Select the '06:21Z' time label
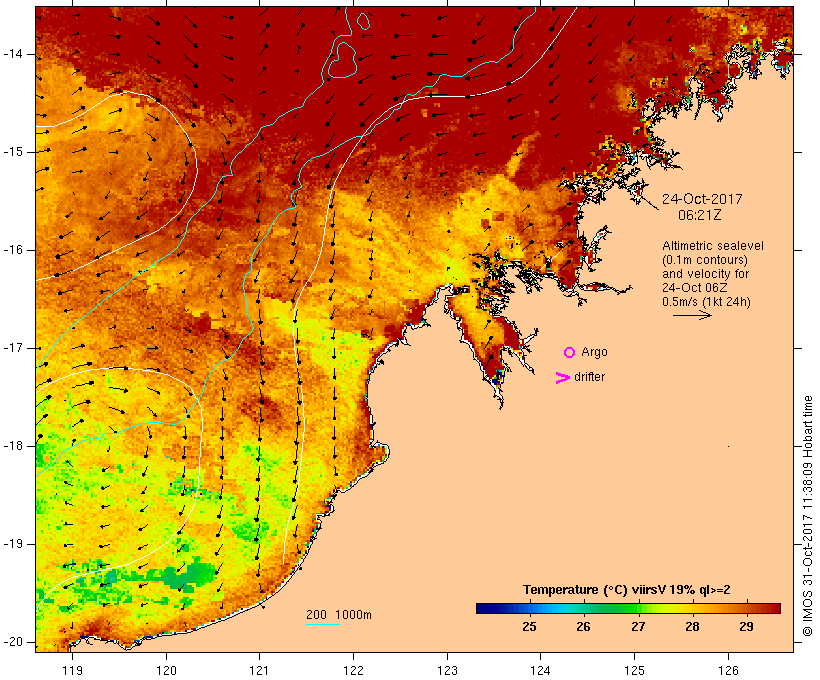Image resolution: width=820 pixels, height=680 pixels. [x=700, y=215]
